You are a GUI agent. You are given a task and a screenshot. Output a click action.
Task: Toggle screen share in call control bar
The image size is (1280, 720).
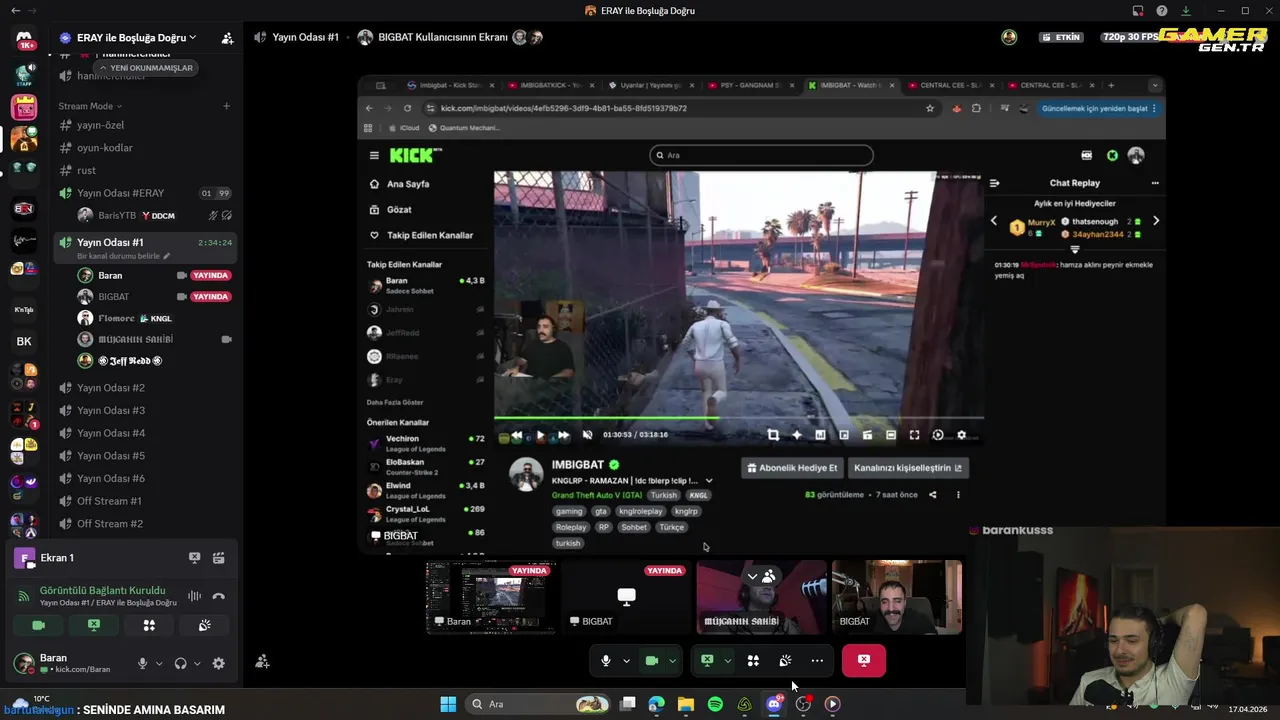click(707, 660)
